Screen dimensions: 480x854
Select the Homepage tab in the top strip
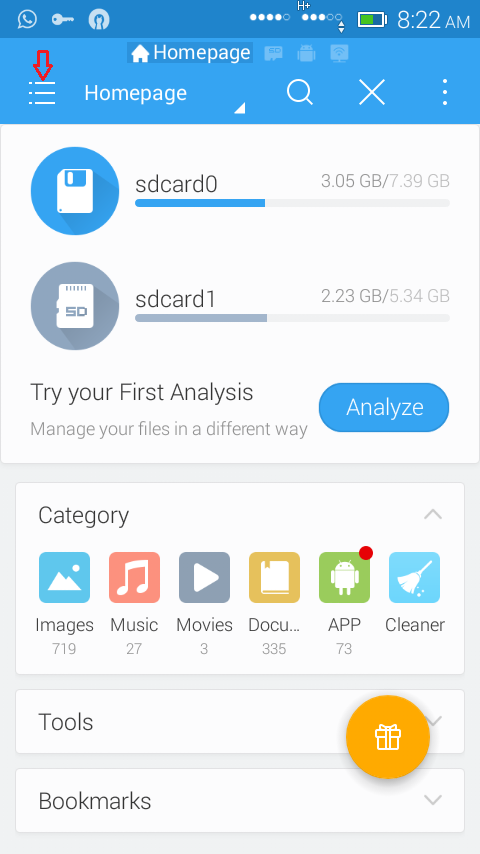tap(190, 53)
